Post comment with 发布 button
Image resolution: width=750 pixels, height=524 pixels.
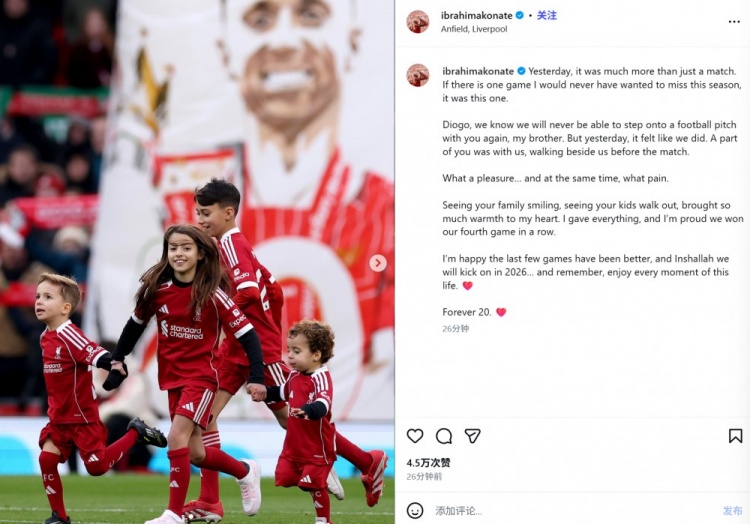pyautogui.click(x=732, y=510)
